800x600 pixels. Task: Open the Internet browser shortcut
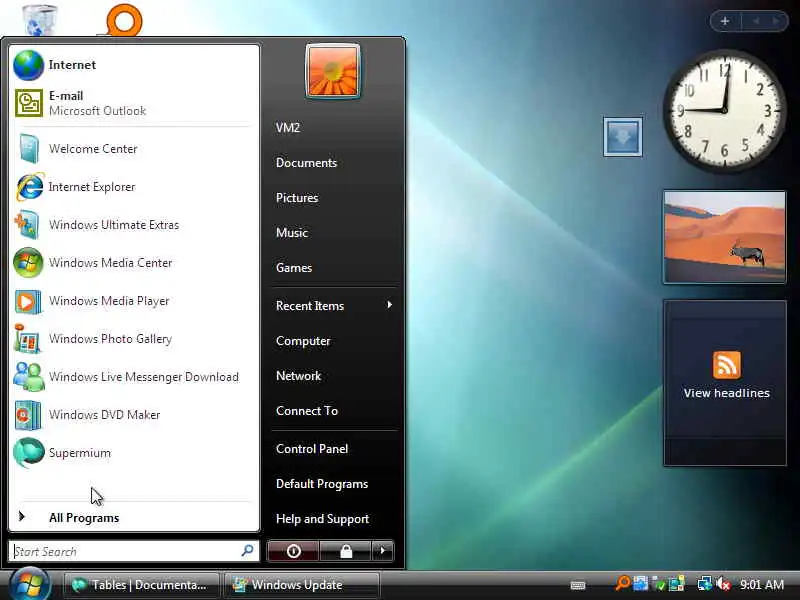tap(134, 65)
